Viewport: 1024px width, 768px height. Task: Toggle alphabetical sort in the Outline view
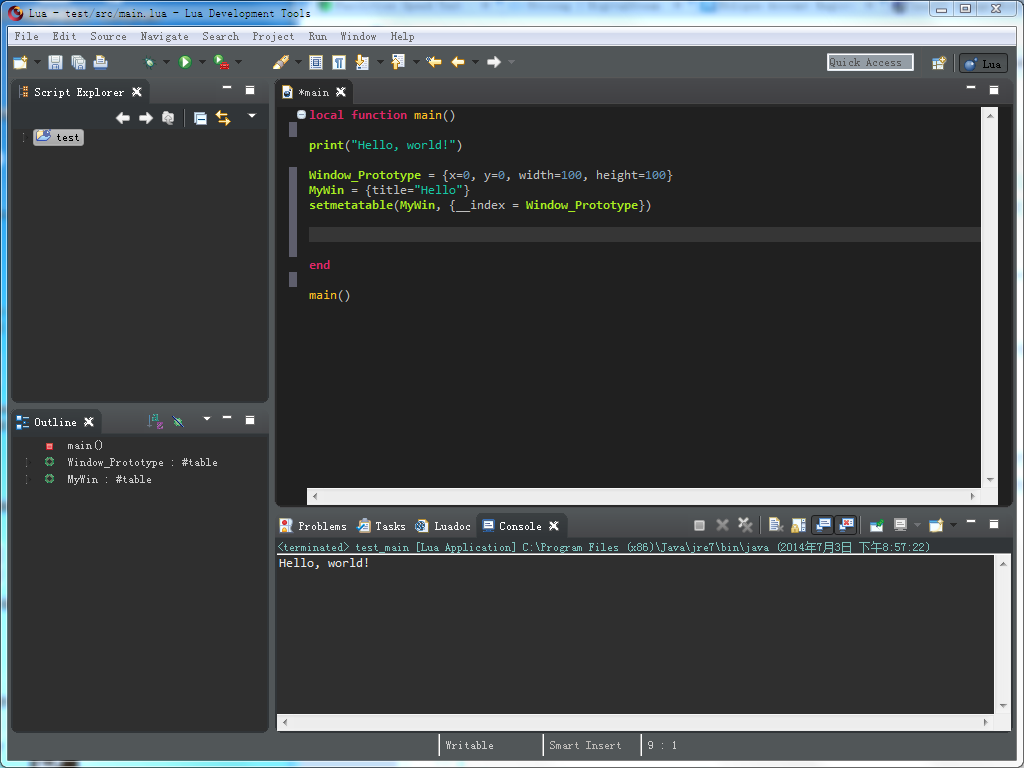[x=155, y=422]
